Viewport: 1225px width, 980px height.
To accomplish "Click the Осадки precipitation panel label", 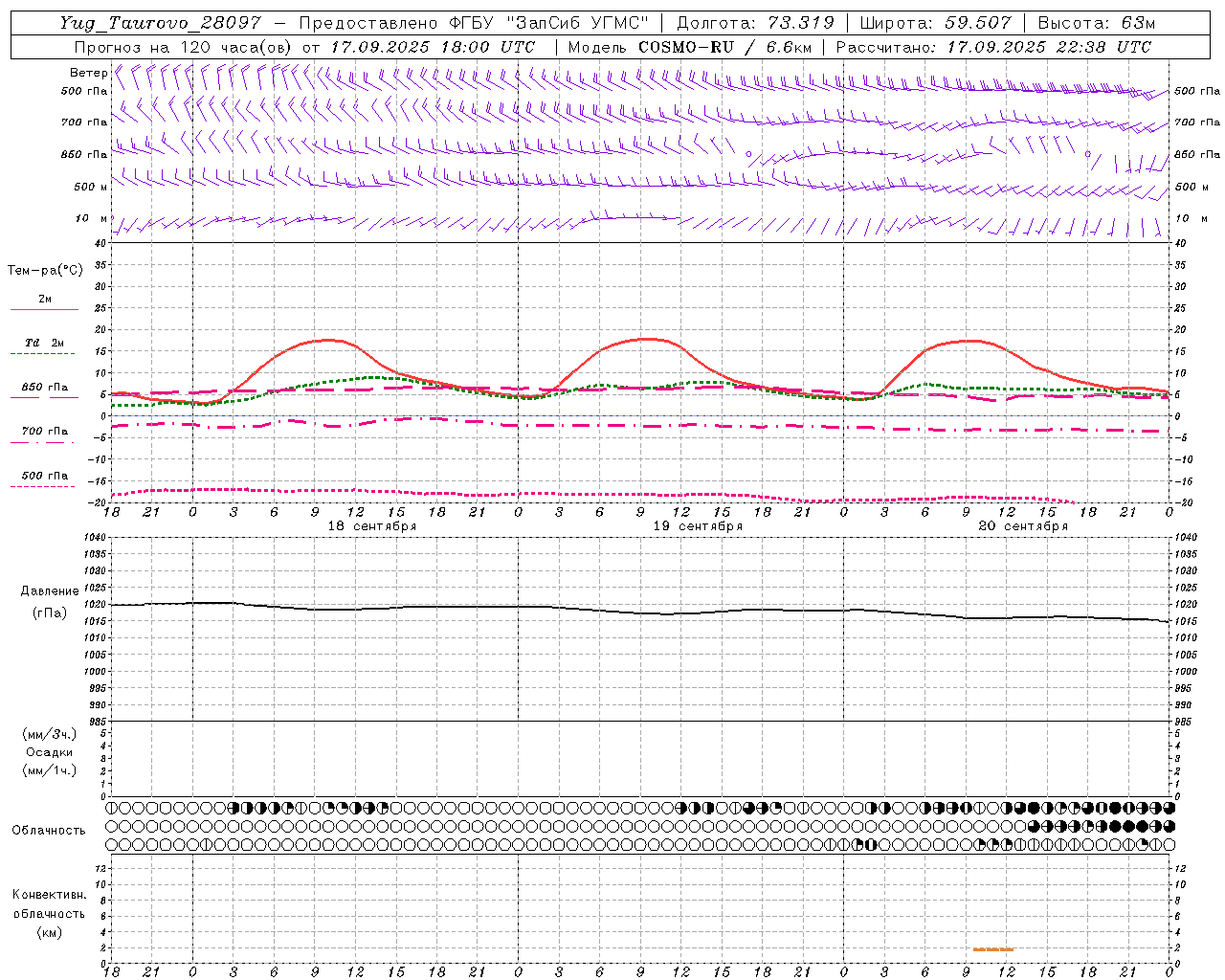I will (x=50, y=752).
